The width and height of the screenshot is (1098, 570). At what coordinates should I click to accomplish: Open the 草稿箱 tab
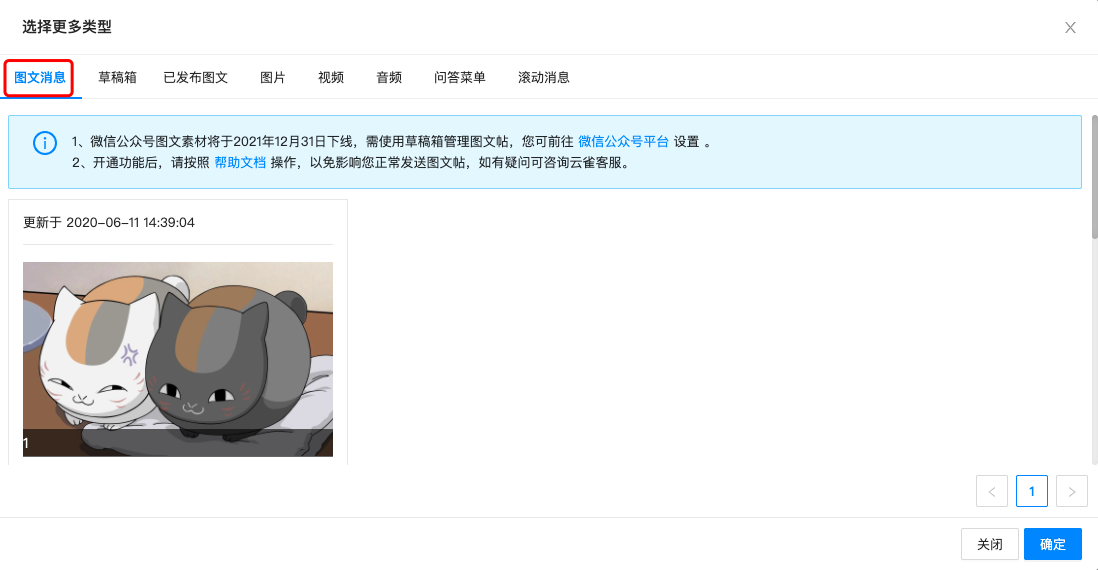point(117,78)
